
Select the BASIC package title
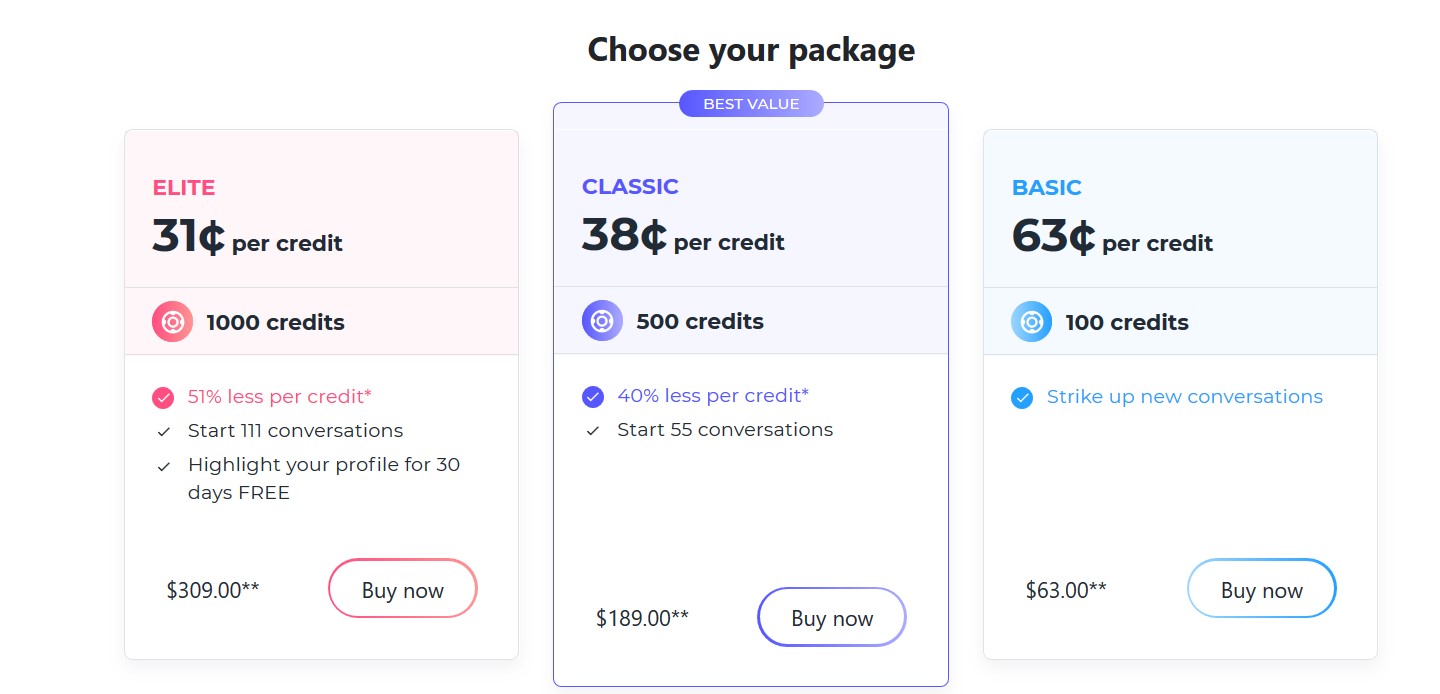tap(1047, 187)
